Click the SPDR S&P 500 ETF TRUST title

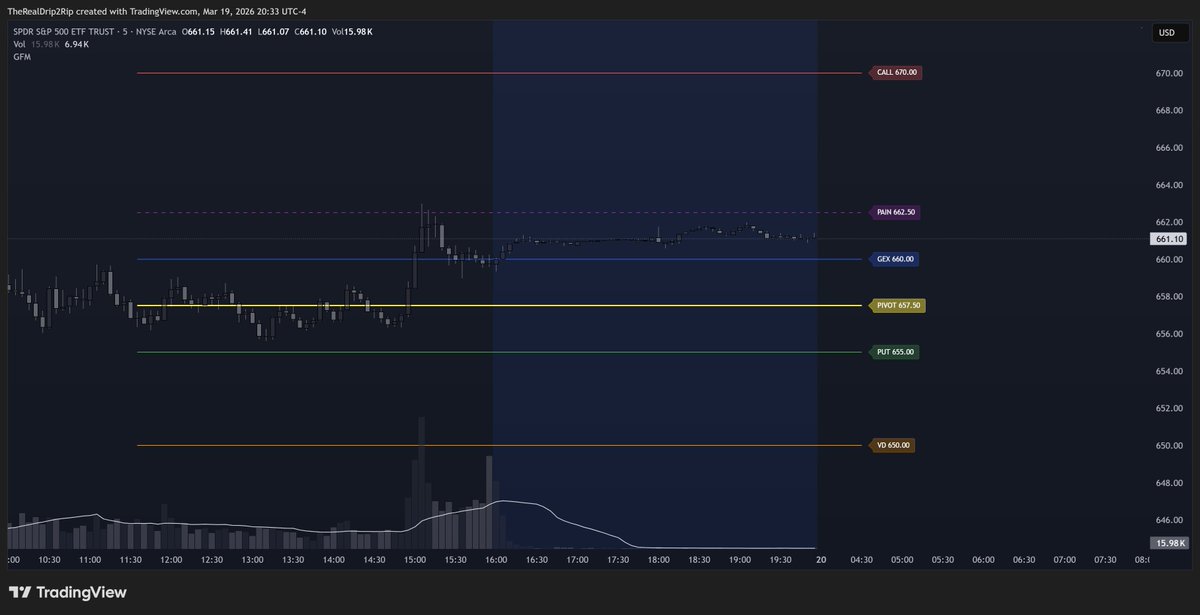66,32
